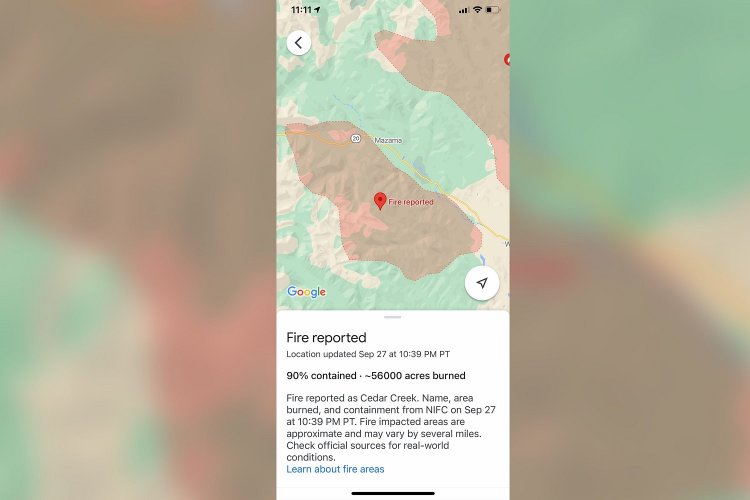Tap the sheet drag handle to expand

393,317
